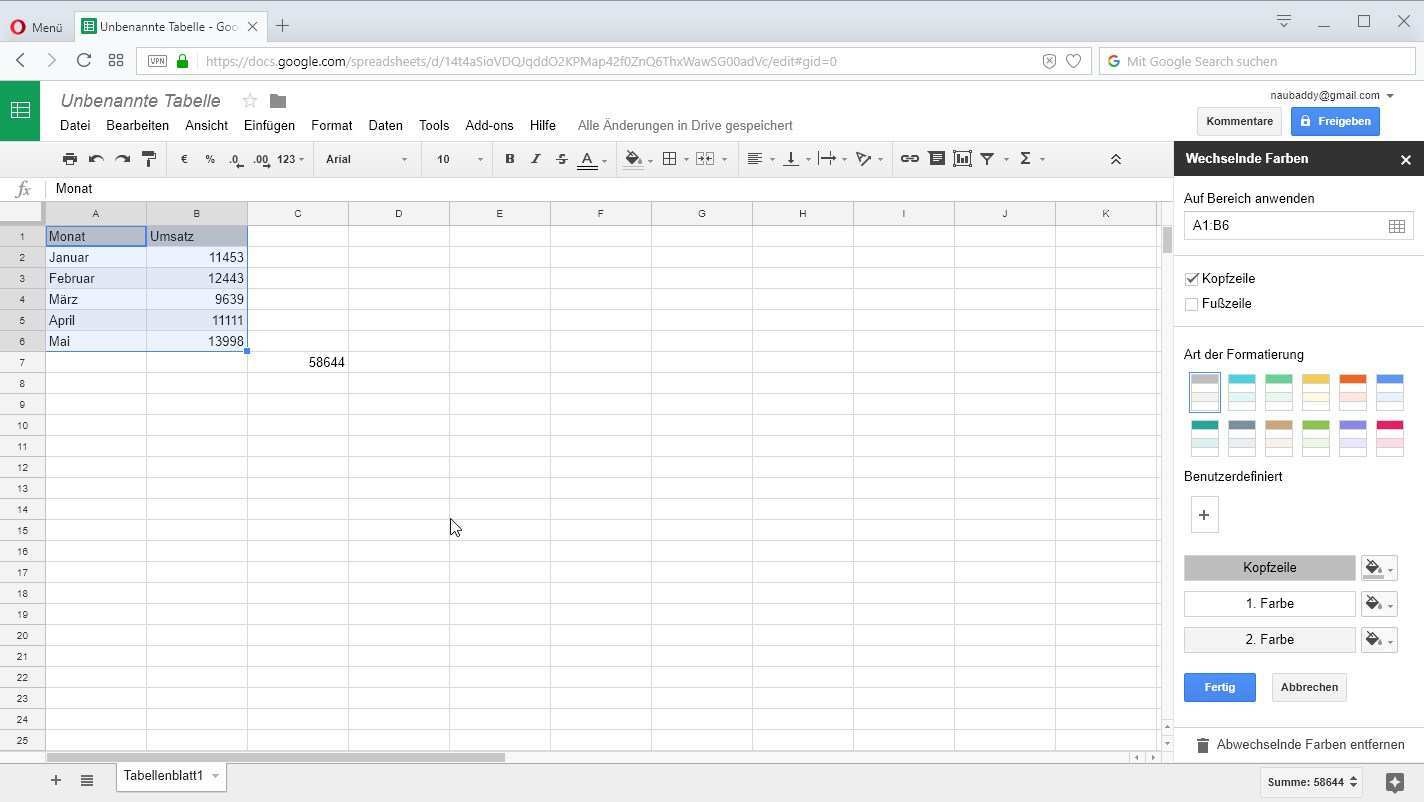Click the Fertig button

point(1219,688)
